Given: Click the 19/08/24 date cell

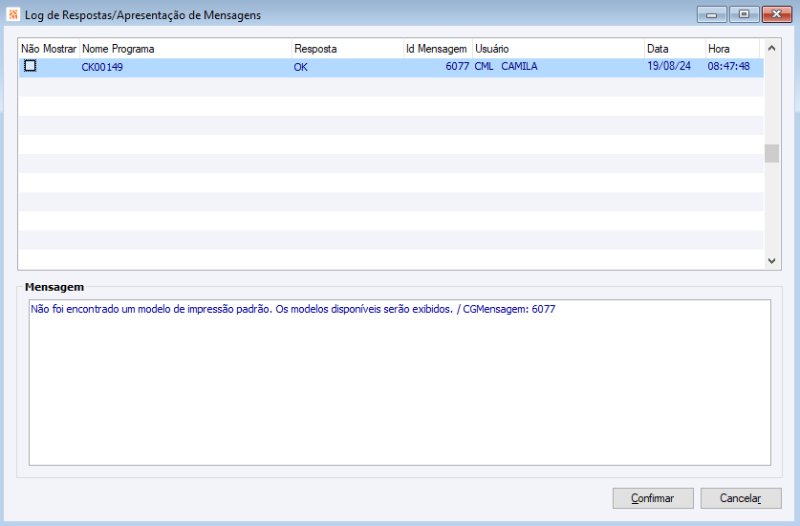Looking at the screenshot, I should [674, 67].
